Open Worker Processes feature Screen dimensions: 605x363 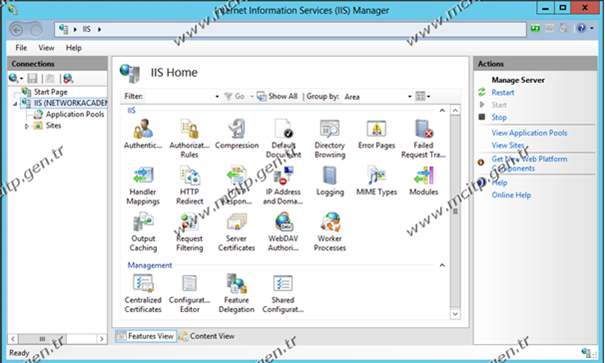tap(330, 231)
